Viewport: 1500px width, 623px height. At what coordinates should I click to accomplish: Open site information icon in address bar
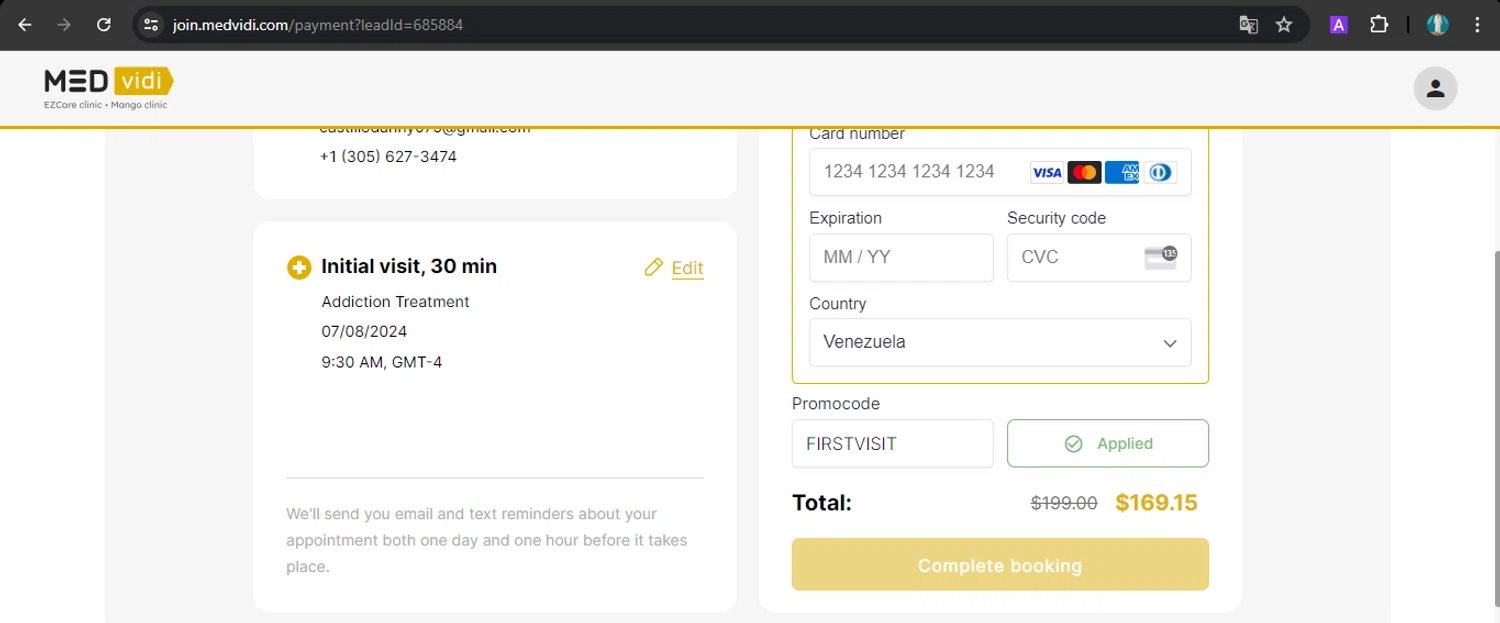(x=151, y=25)
